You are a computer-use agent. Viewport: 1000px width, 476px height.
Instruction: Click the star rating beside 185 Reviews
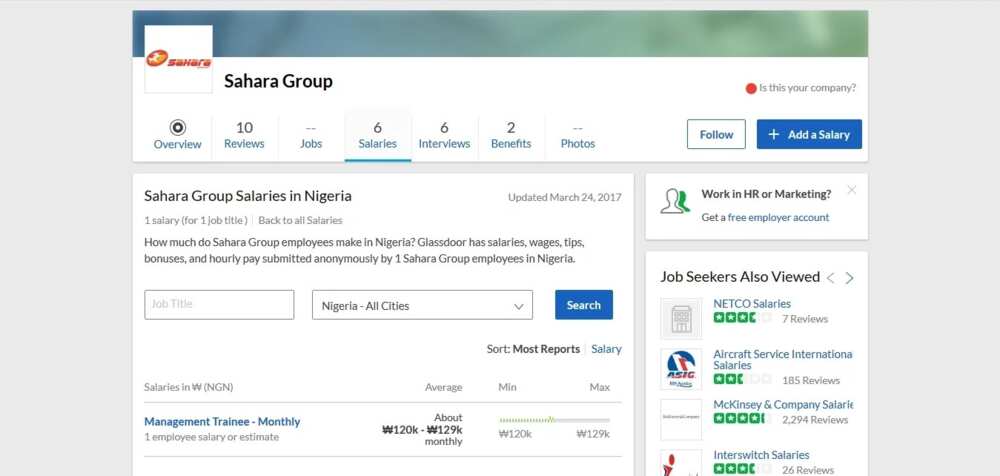(x=742, y=380)
